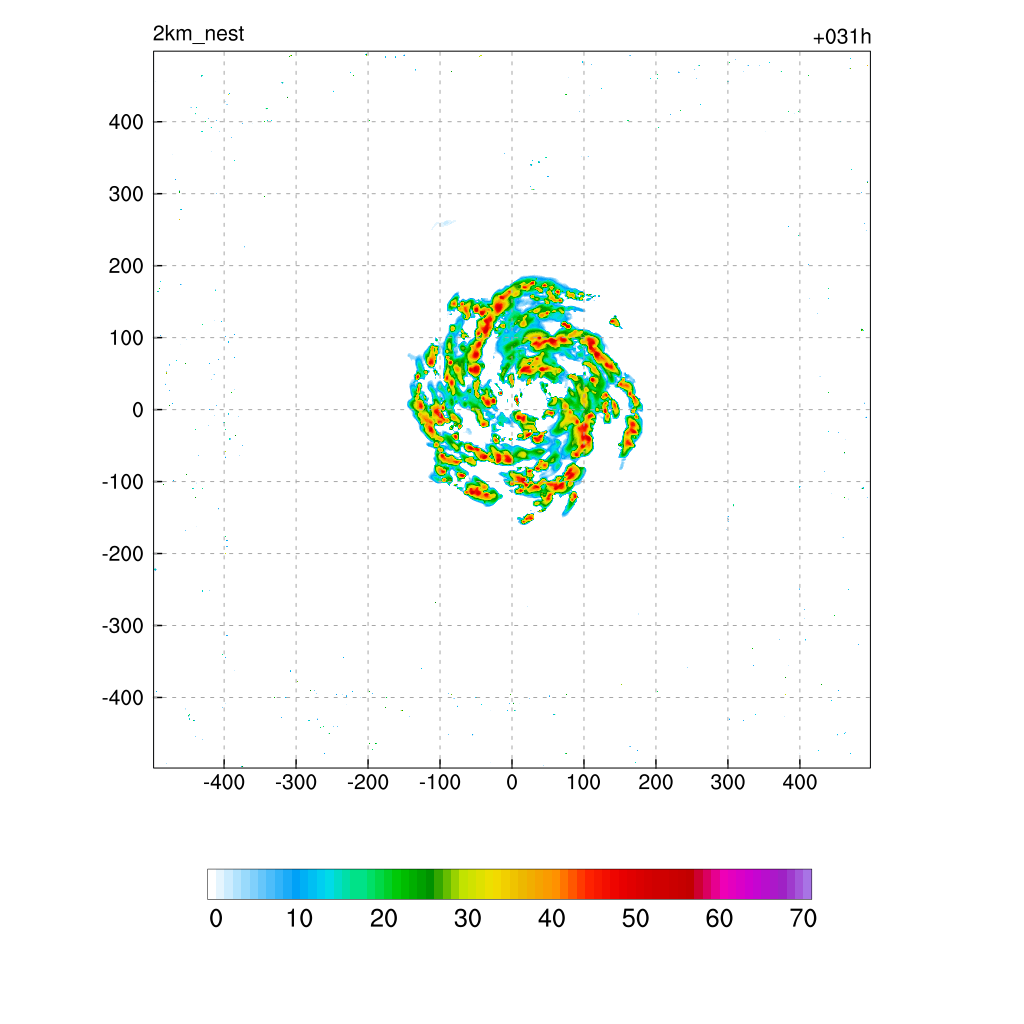This screenshot has width=1024, height=1024.
Task: Click the -400 label on the vertical axis
Action: [122, 698]
